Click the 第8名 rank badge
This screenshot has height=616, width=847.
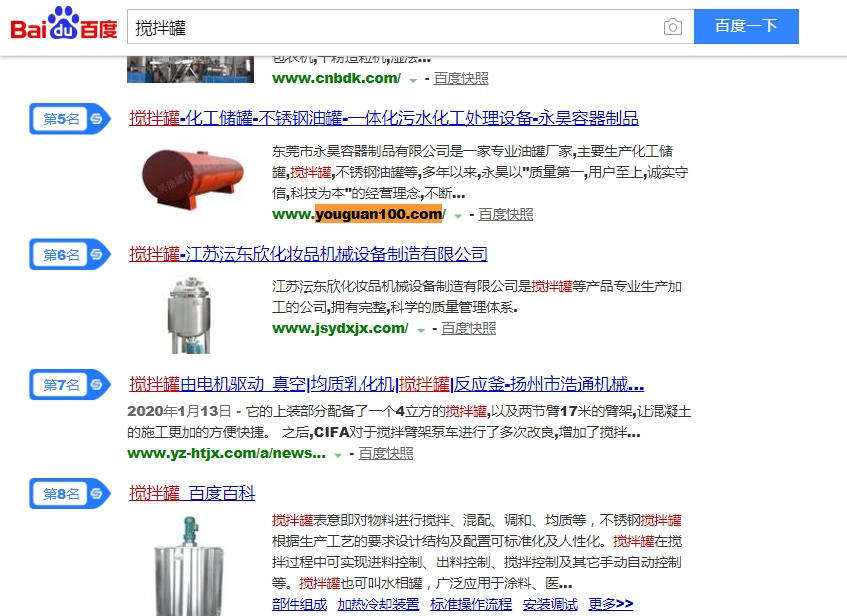tap(70, 493)
